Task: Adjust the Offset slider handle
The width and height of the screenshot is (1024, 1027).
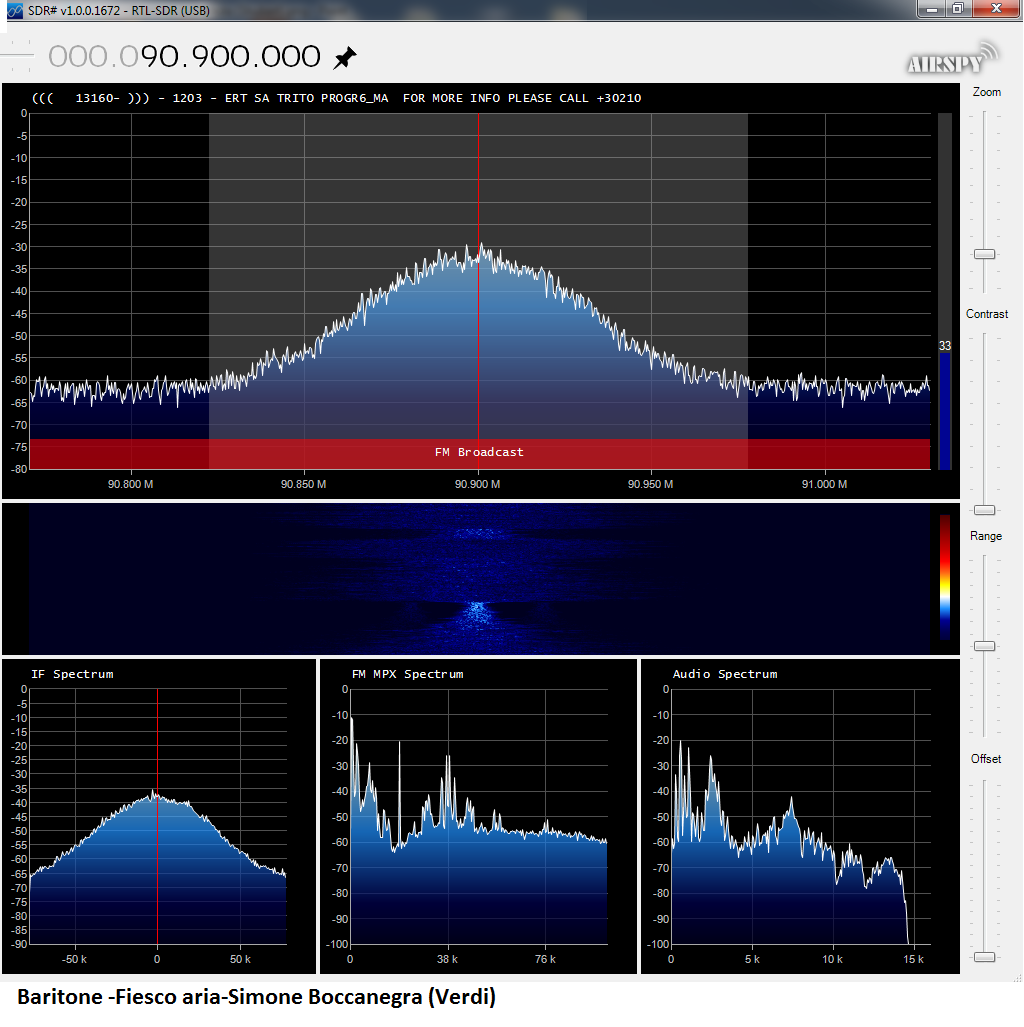Action: point(984,957)
